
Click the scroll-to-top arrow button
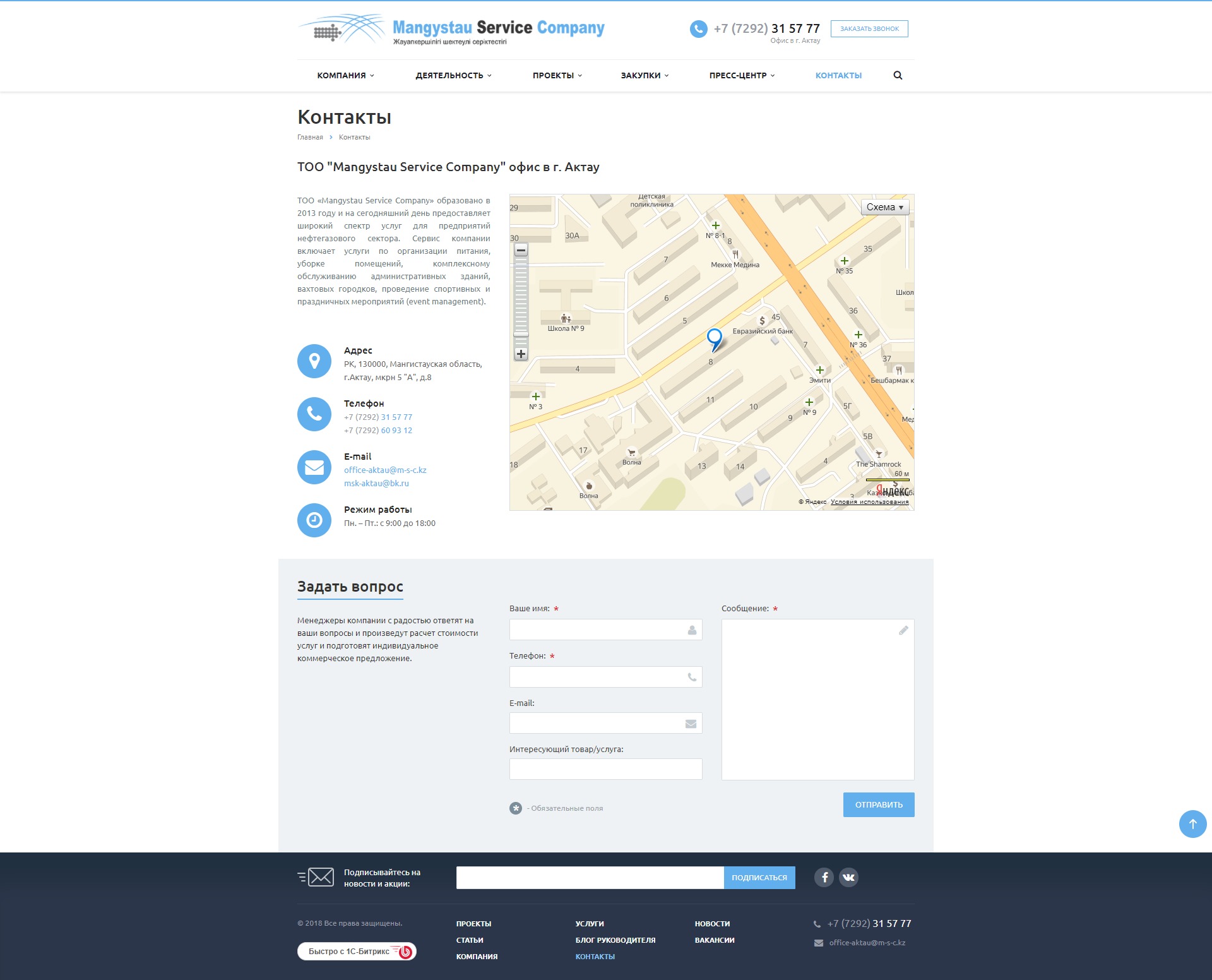[1192, 824]
